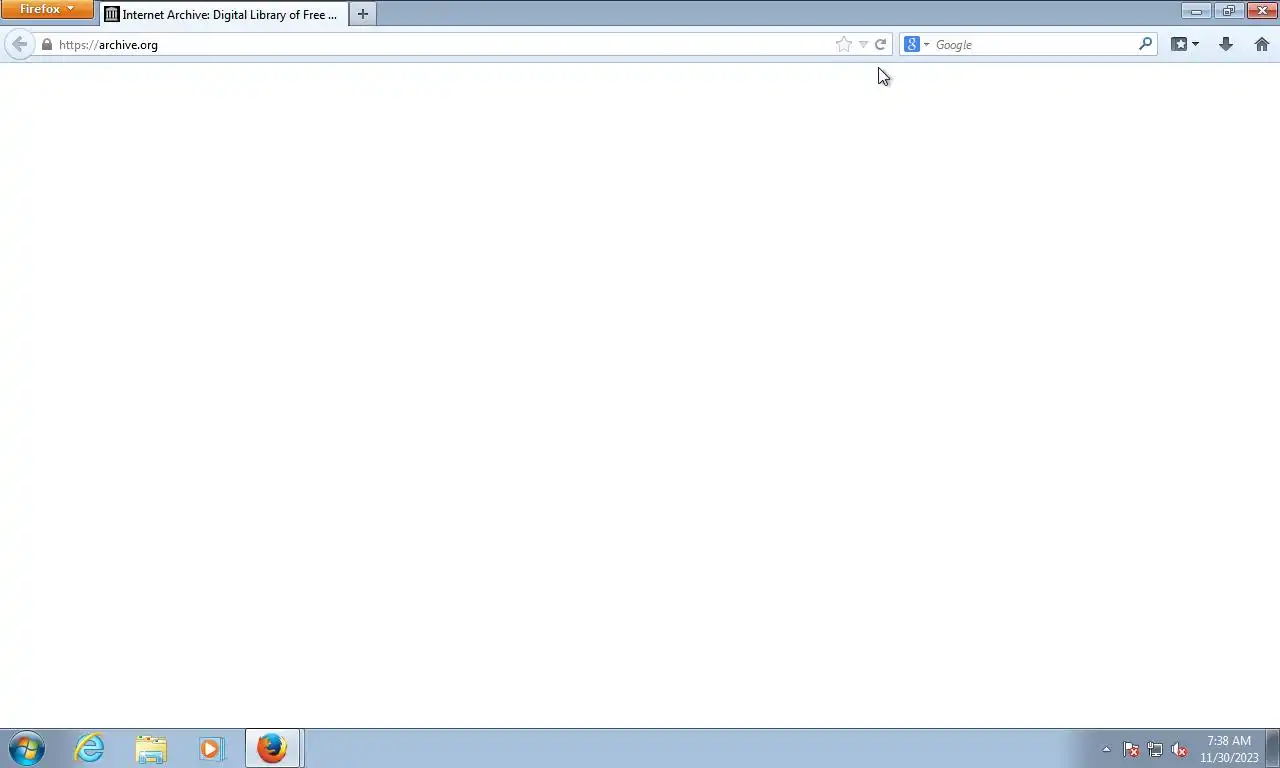Open the URL history dropdown arrow
The image size is (1280, 768).
coord(863,45)
